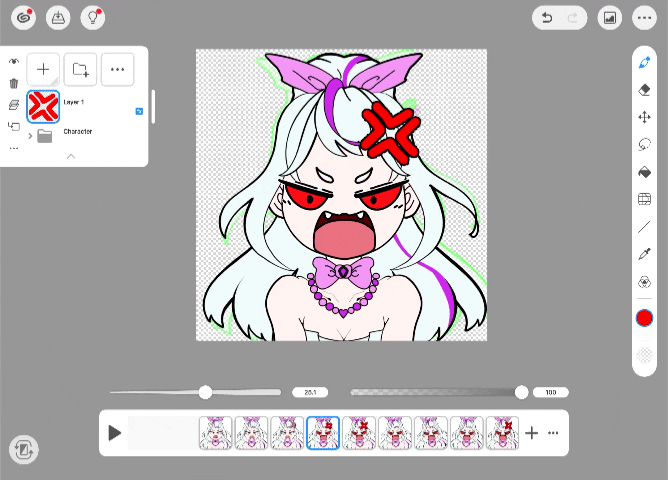Click the layers panel scrollbar
Screen dimensions: 668x480
[153, 106]
